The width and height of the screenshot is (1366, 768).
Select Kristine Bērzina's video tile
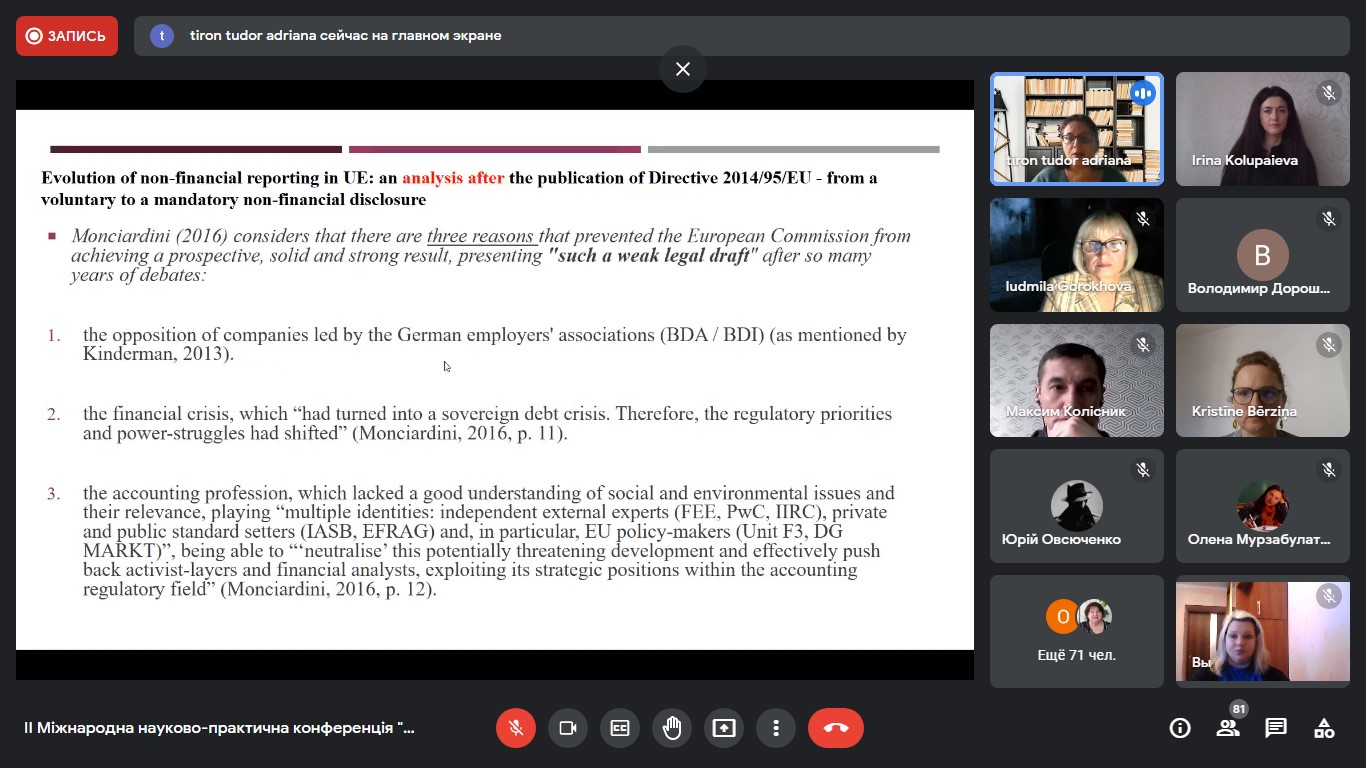click(x=1262, y=380)
